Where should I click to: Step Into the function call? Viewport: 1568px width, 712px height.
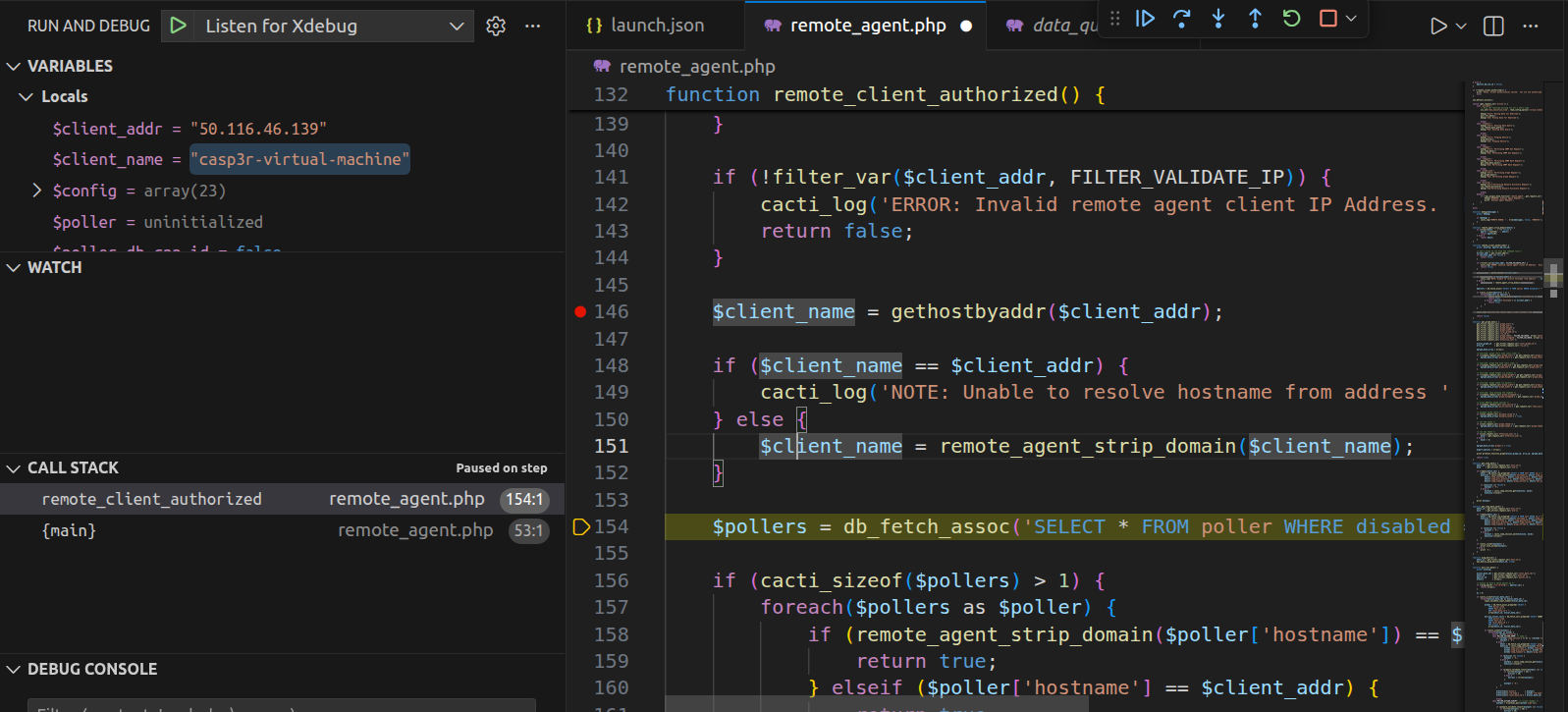1218,19
